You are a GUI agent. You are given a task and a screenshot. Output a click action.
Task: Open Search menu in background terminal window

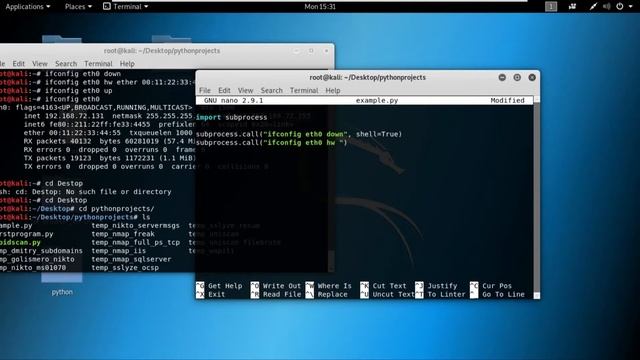[66, 64]
